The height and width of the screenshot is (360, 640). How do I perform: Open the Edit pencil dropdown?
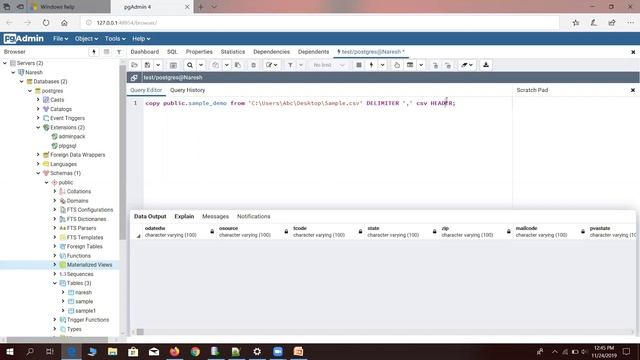click(x=271, y=65)
